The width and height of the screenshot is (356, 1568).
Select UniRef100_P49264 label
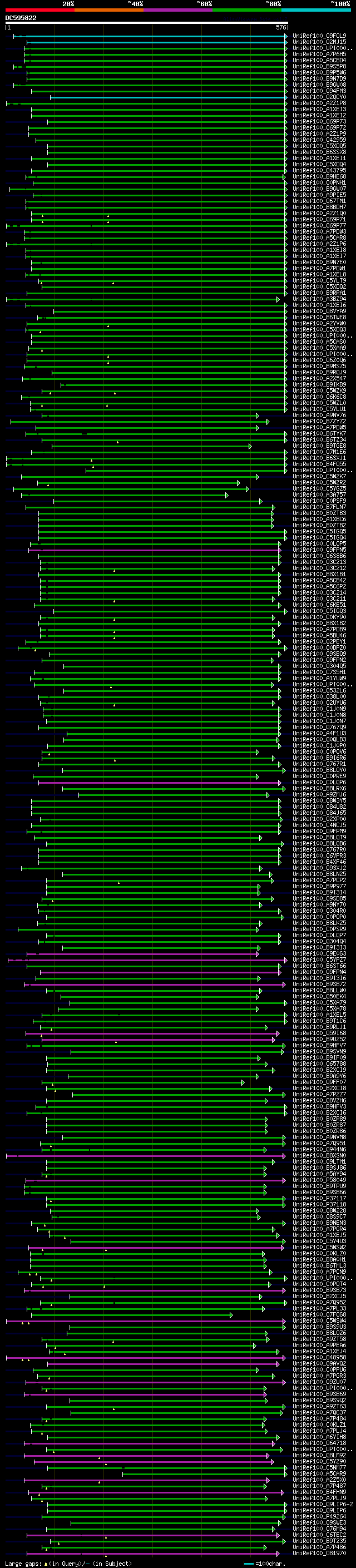[x=319, y=1516]
